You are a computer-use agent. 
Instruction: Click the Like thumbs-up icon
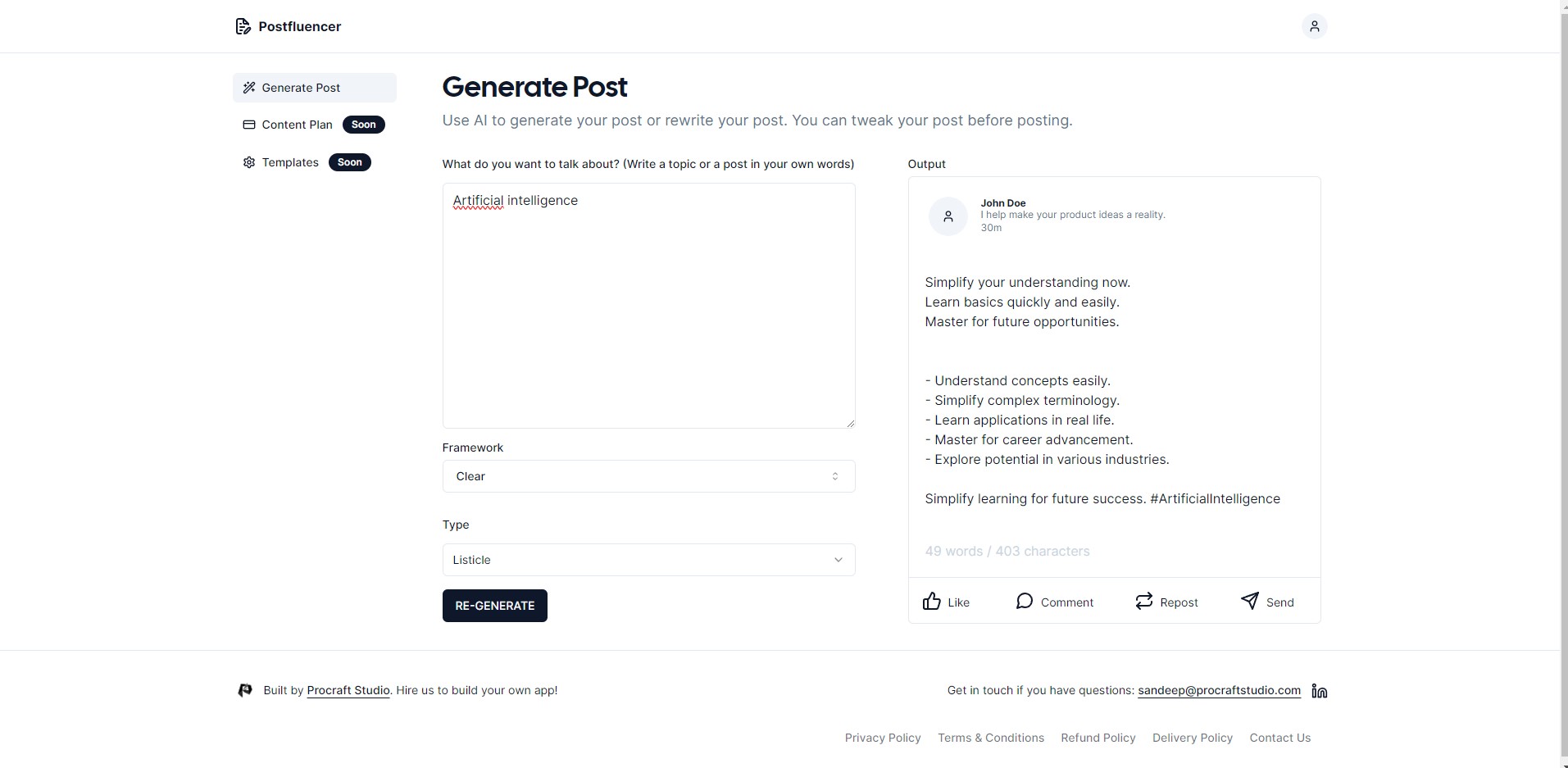[931, 602]
